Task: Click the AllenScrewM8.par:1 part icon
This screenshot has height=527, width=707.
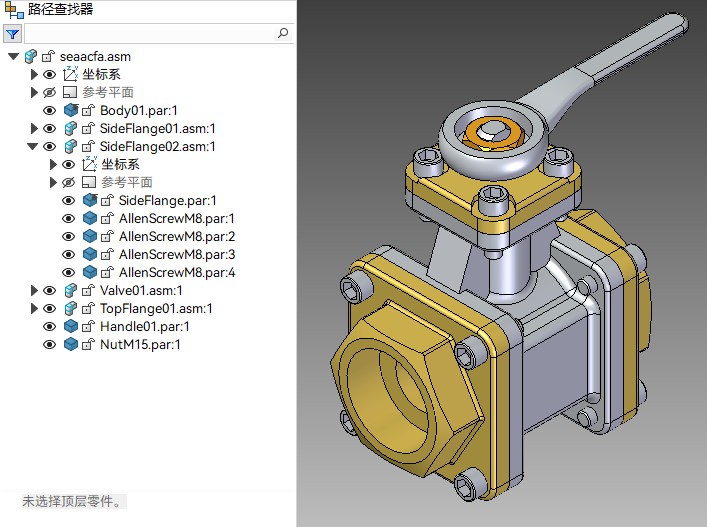Action: [x=90, y=219]
